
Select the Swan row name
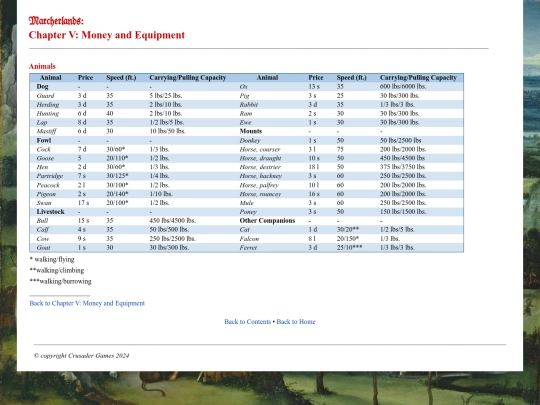pyautogui.click(x=44, y=203)
